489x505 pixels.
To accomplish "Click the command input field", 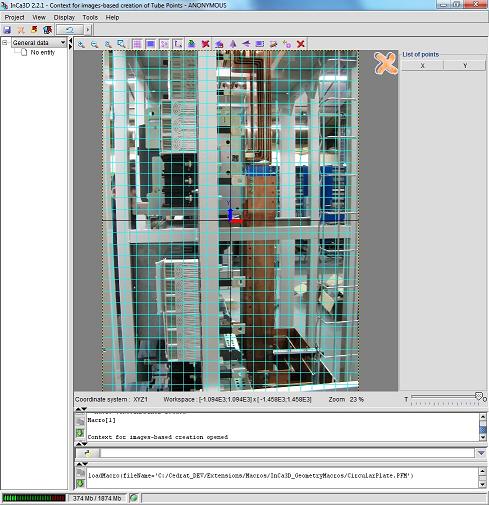I will pos(287,453).
